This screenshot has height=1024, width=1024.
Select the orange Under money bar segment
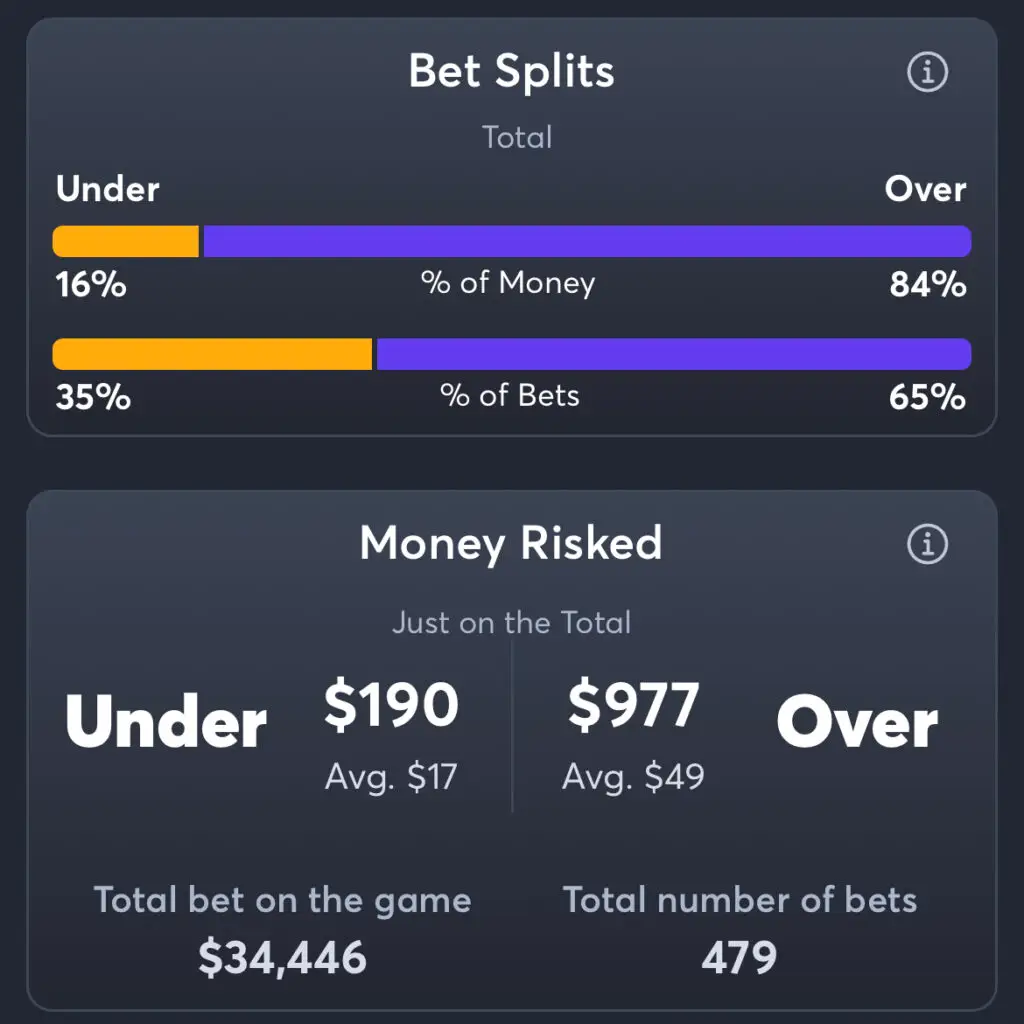coord(125,241)
